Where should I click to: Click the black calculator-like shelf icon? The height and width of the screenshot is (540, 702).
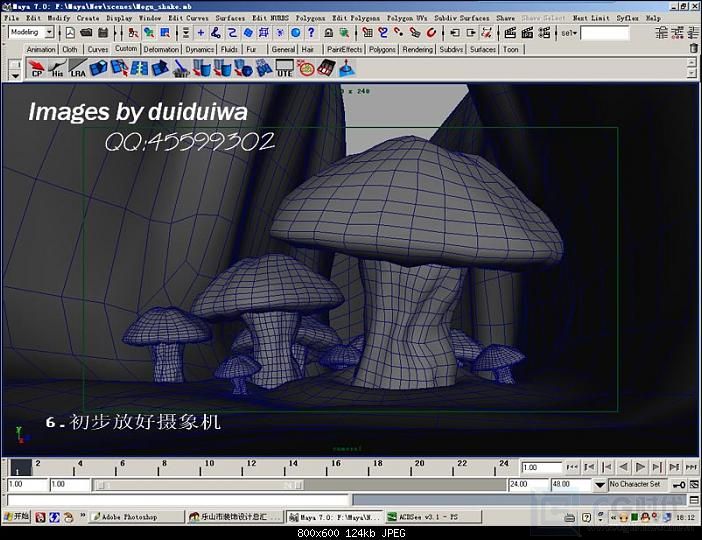(x=326, y=69)
